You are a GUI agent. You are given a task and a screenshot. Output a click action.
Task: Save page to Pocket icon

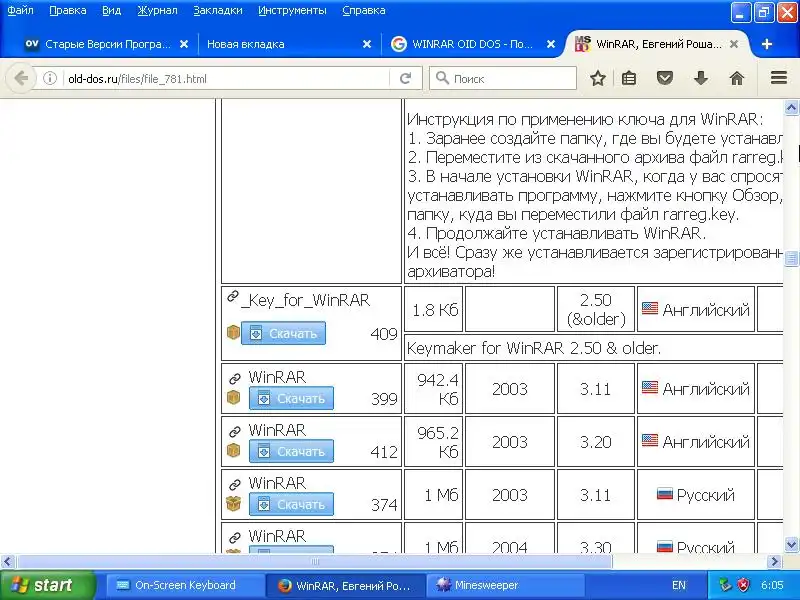coord(664,79)
